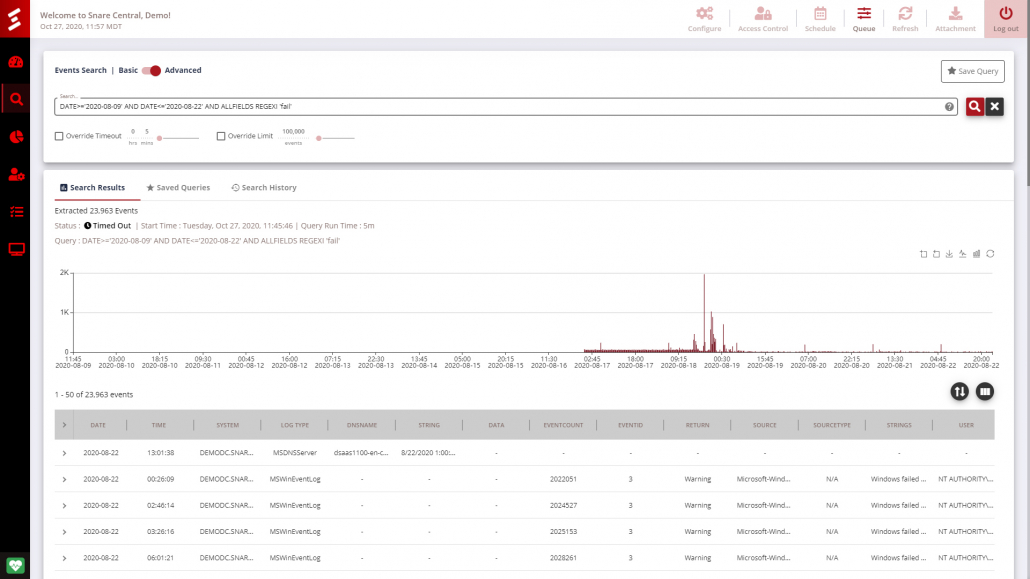Expand all rows via header chevron

pyautogui.click(x=64, y=425)
